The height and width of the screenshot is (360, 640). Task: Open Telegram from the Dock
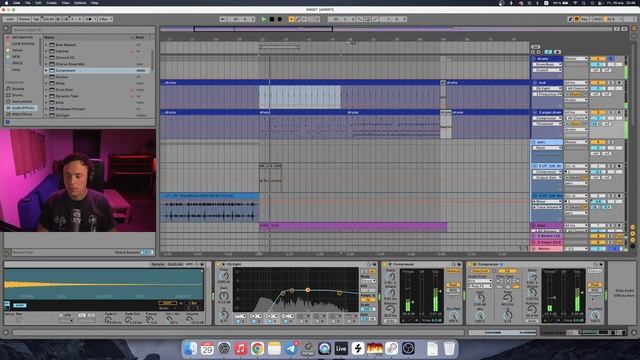coord(291,349)
